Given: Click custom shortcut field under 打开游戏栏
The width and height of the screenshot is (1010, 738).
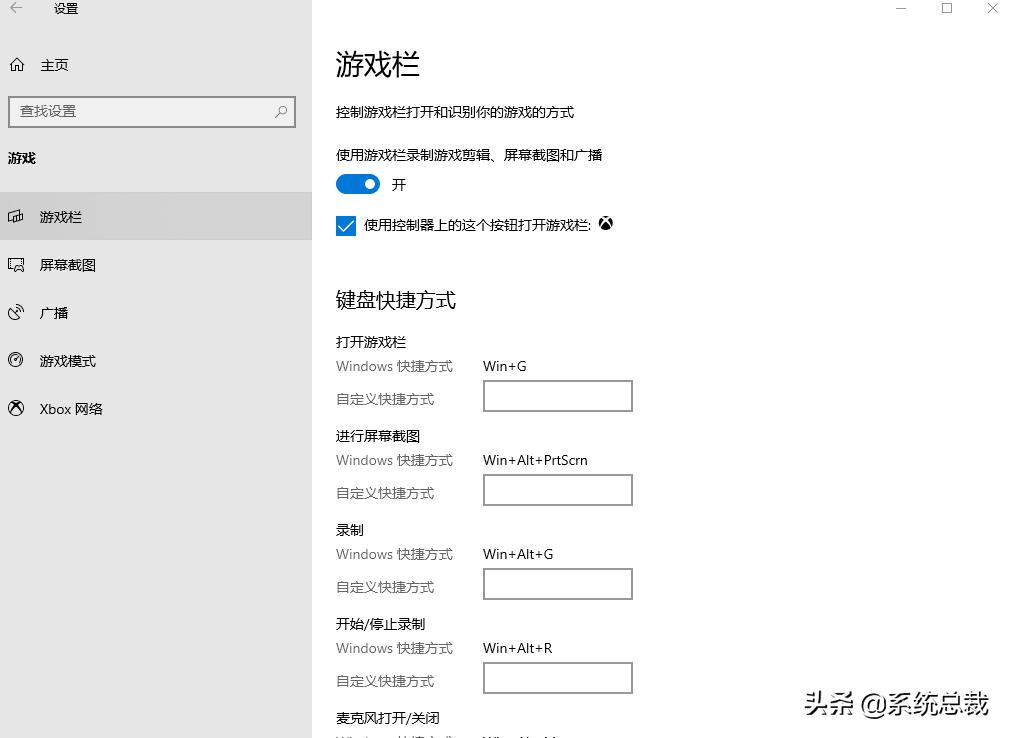Looking at the screenshot, I should tap(557, 396).
